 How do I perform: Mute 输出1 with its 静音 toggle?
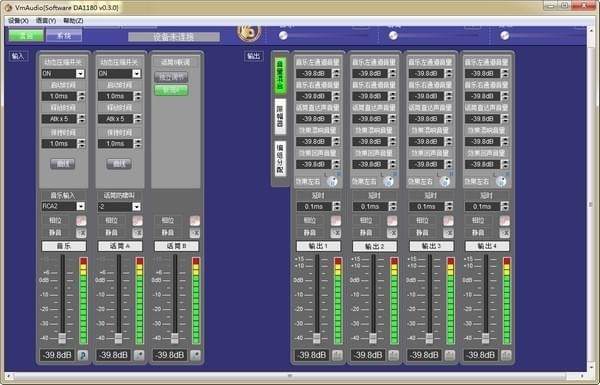tap(336, 233)
